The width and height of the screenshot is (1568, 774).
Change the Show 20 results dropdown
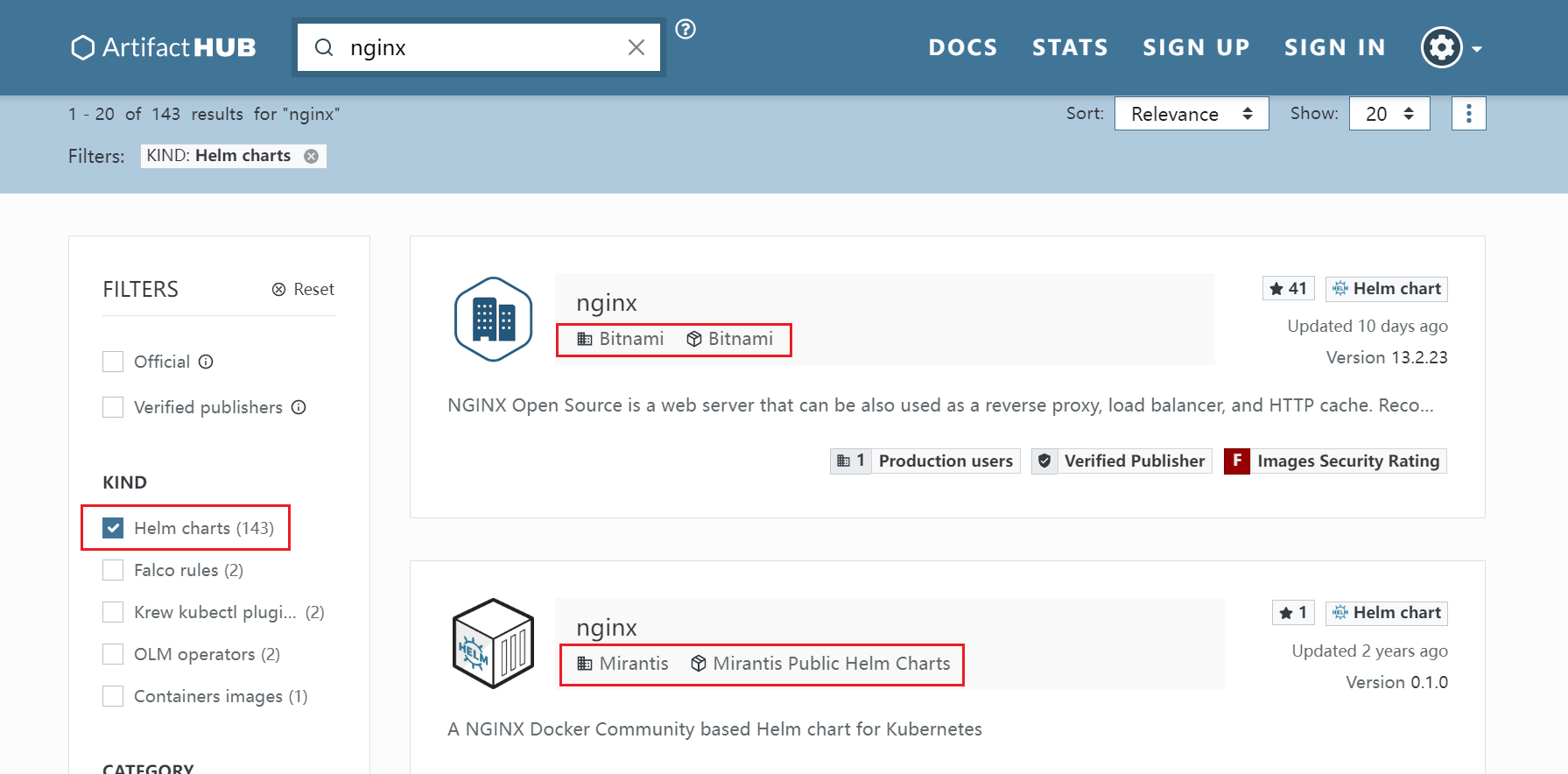(1389, 114)
